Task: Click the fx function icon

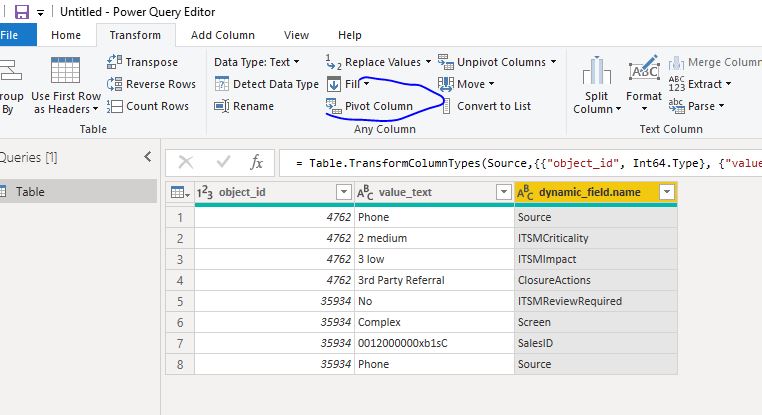Action: 257,162
